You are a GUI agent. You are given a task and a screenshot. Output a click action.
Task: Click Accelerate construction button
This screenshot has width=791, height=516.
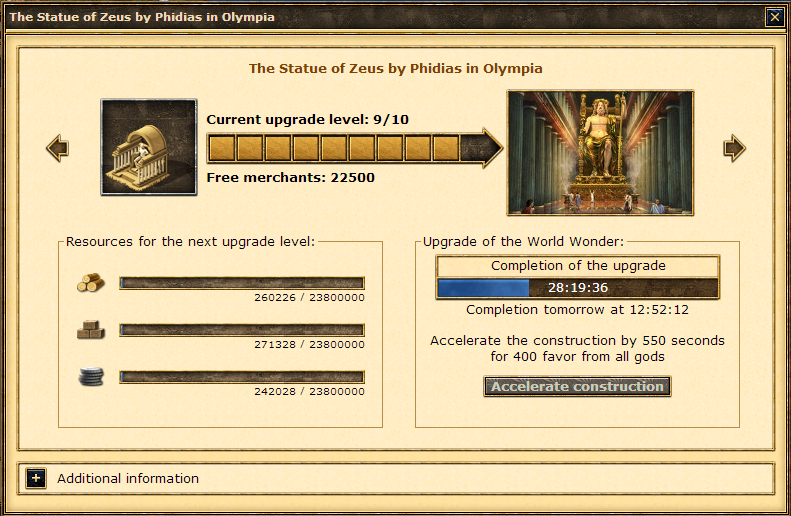click(577, 386)
